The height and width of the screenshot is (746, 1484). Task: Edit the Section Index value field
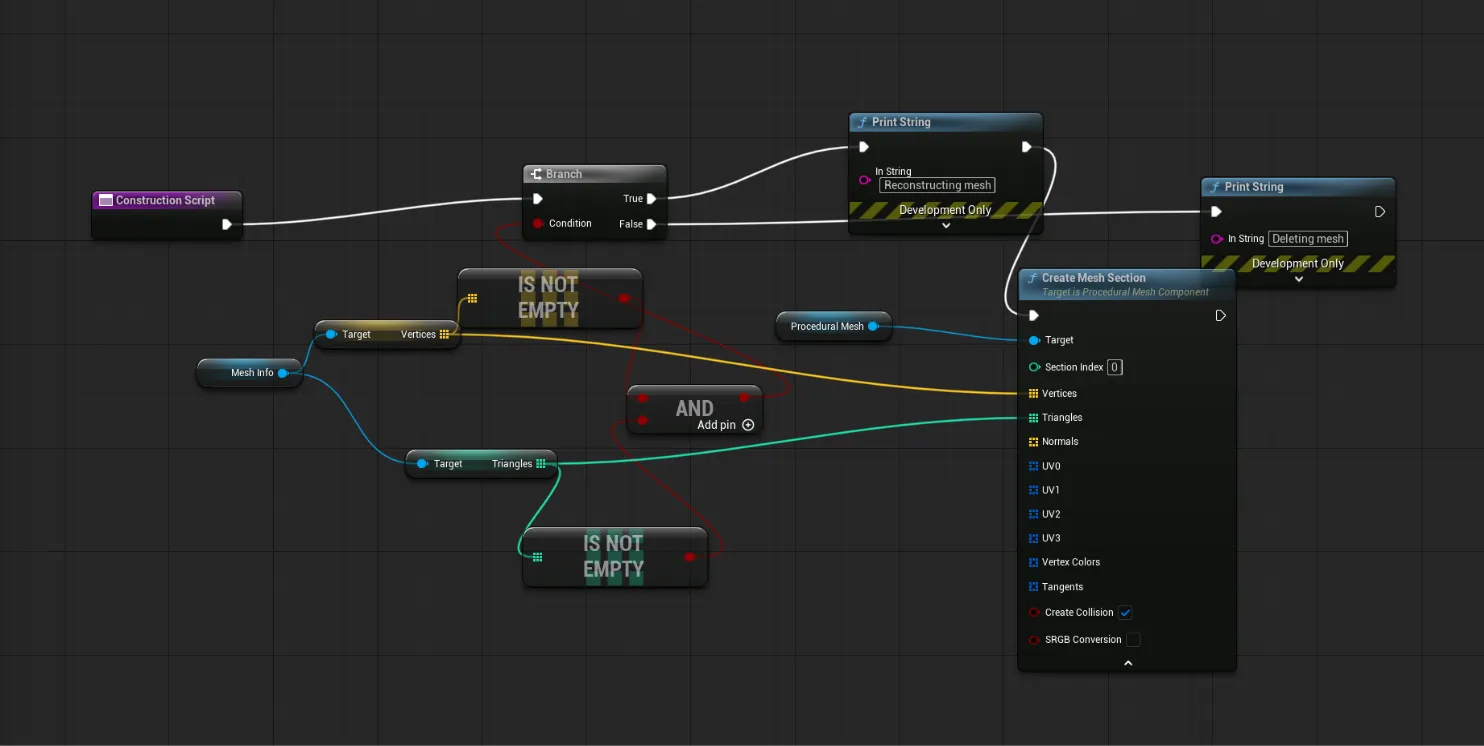pyautogui.click(x=1115, y=367)
